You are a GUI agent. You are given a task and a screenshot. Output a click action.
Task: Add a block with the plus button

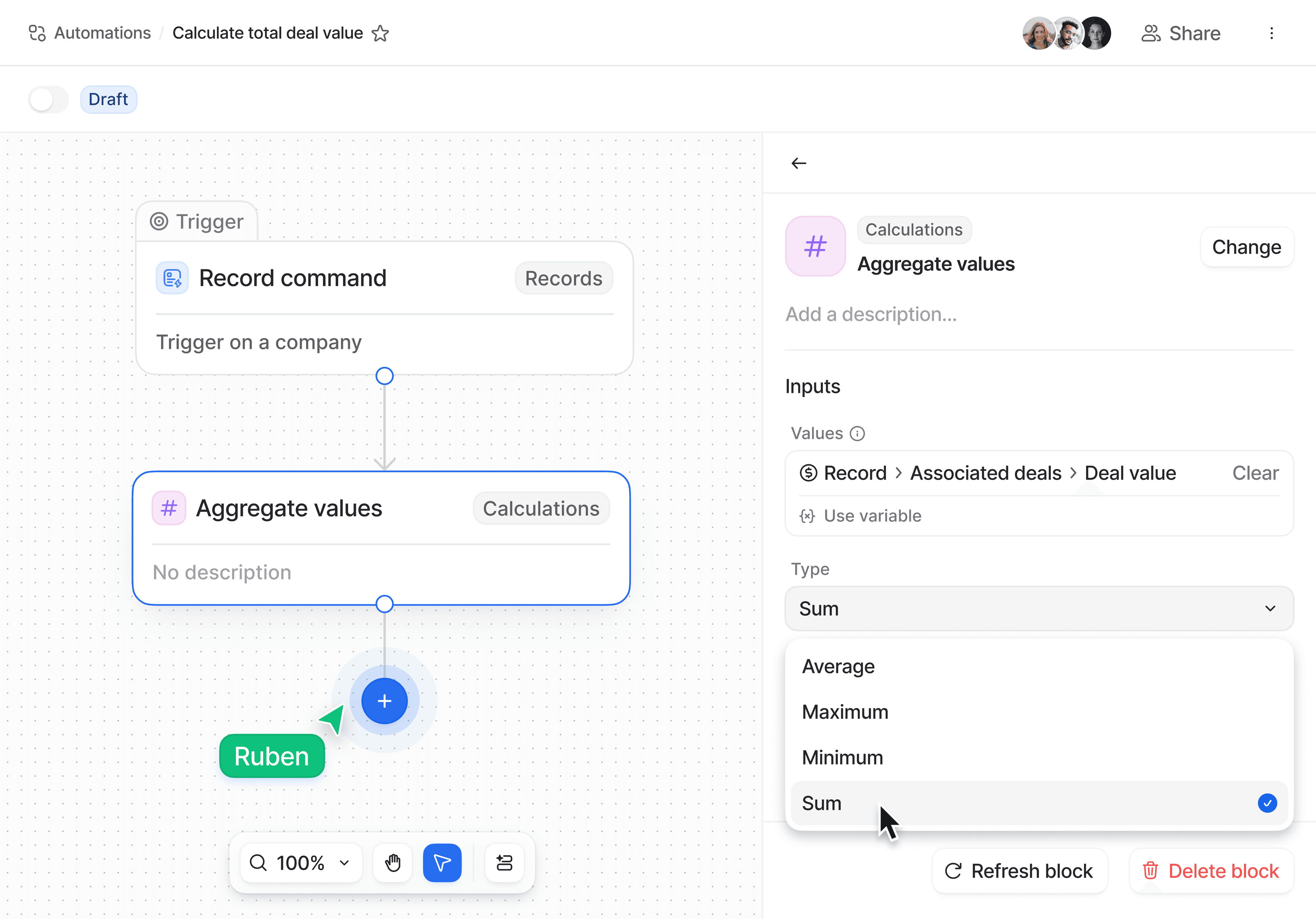coord(384,701)
